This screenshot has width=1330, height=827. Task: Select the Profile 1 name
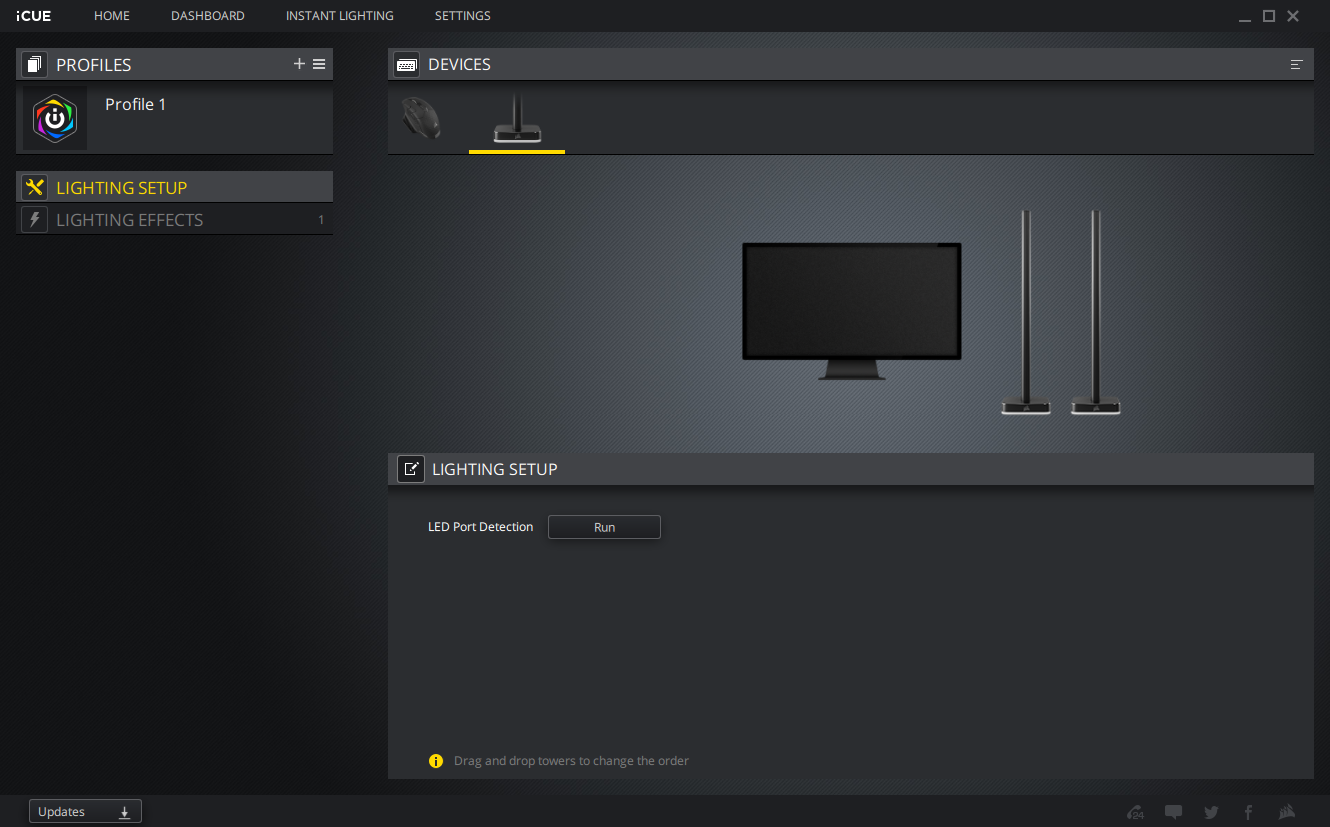point(136,104)
